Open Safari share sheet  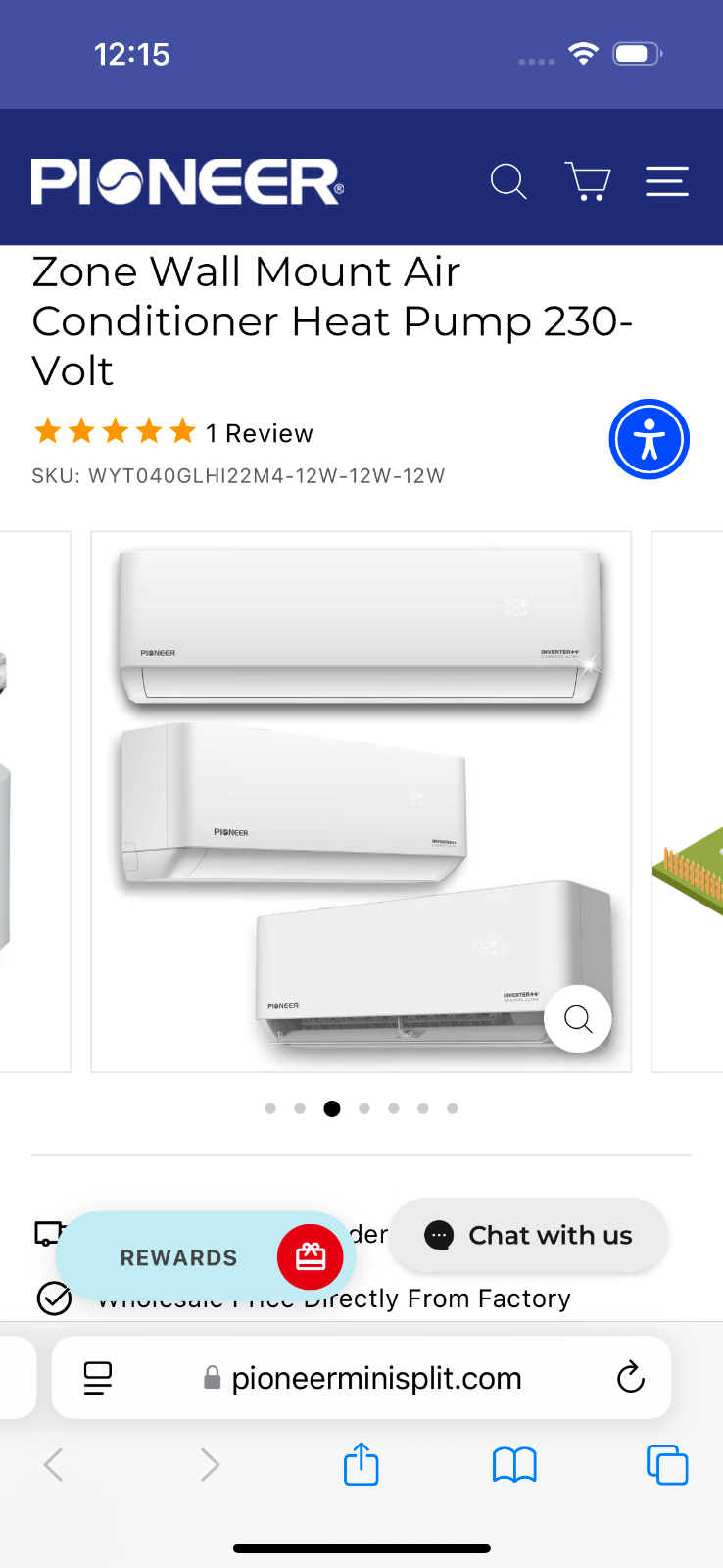(361, 1464)
